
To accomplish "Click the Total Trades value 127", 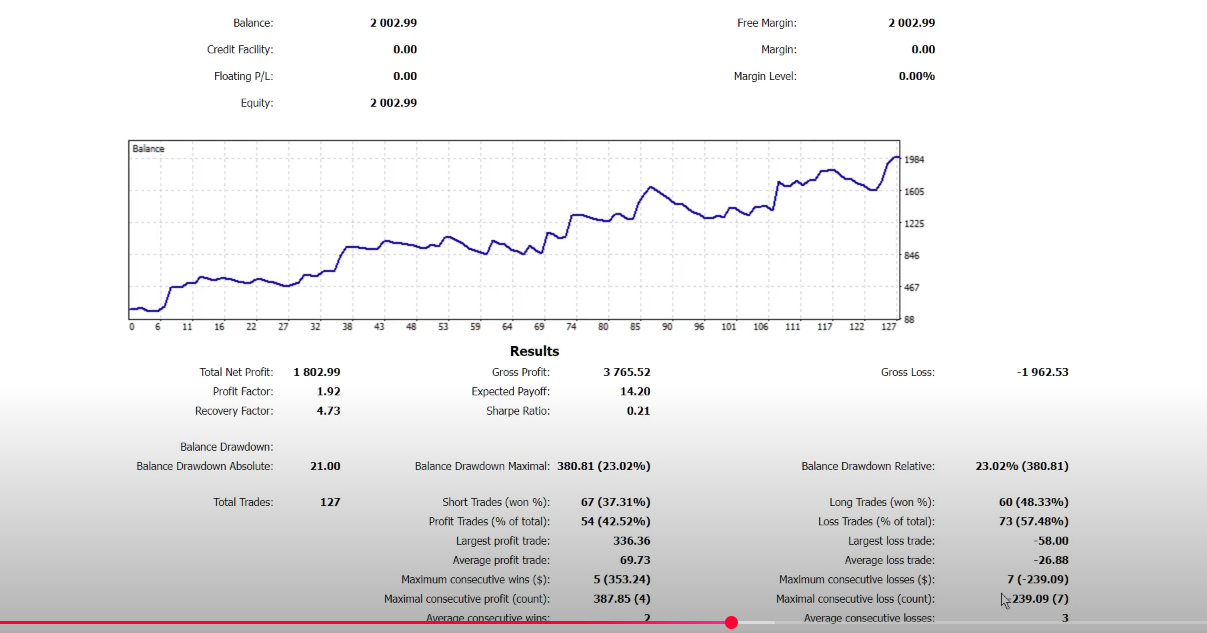I will [x=331, y=502].
